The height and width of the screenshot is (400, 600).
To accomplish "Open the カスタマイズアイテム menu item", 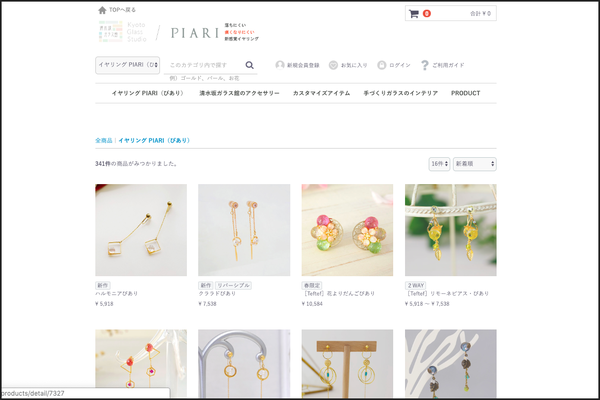I will (x=321, y=93).
